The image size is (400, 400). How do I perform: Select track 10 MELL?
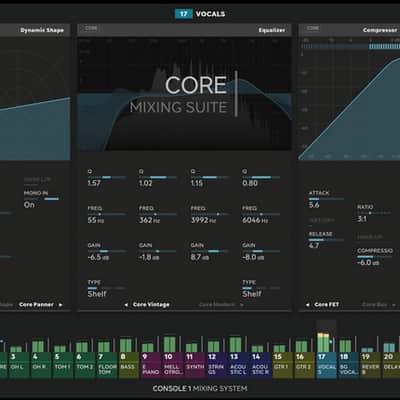point(173,365)
